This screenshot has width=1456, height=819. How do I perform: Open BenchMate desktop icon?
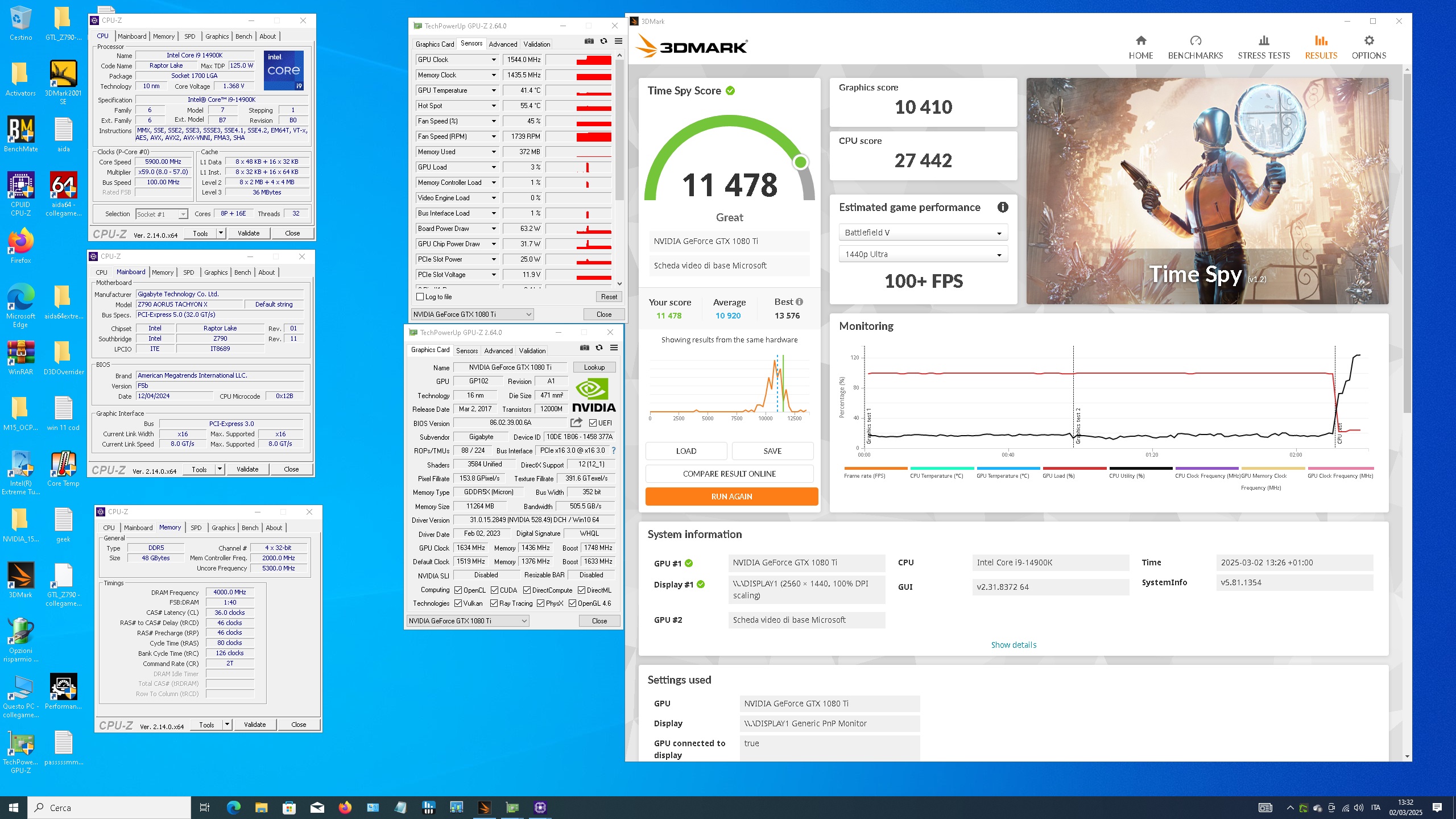(20, 135)
